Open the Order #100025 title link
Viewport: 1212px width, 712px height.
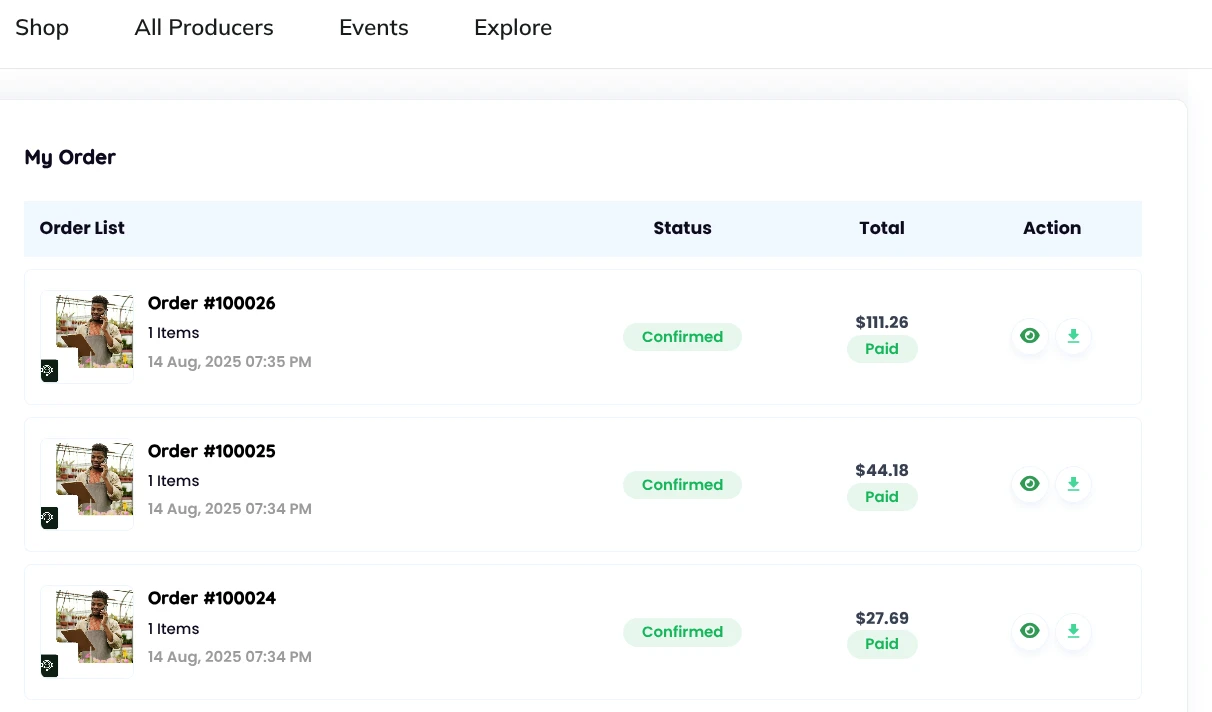[212, 451]
